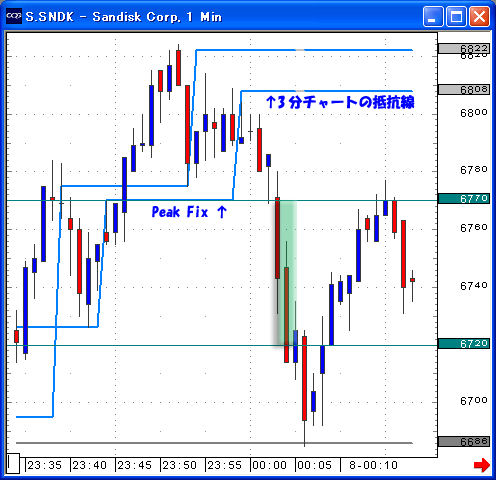Viewport: 496px width, 480px height.
Task: Click the green highlighted candle zone
Action: (x=286, y=273)
